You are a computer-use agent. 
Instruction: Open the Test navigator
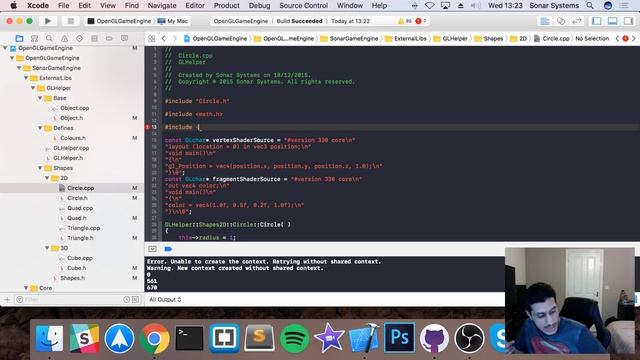[x=79, y=38]
